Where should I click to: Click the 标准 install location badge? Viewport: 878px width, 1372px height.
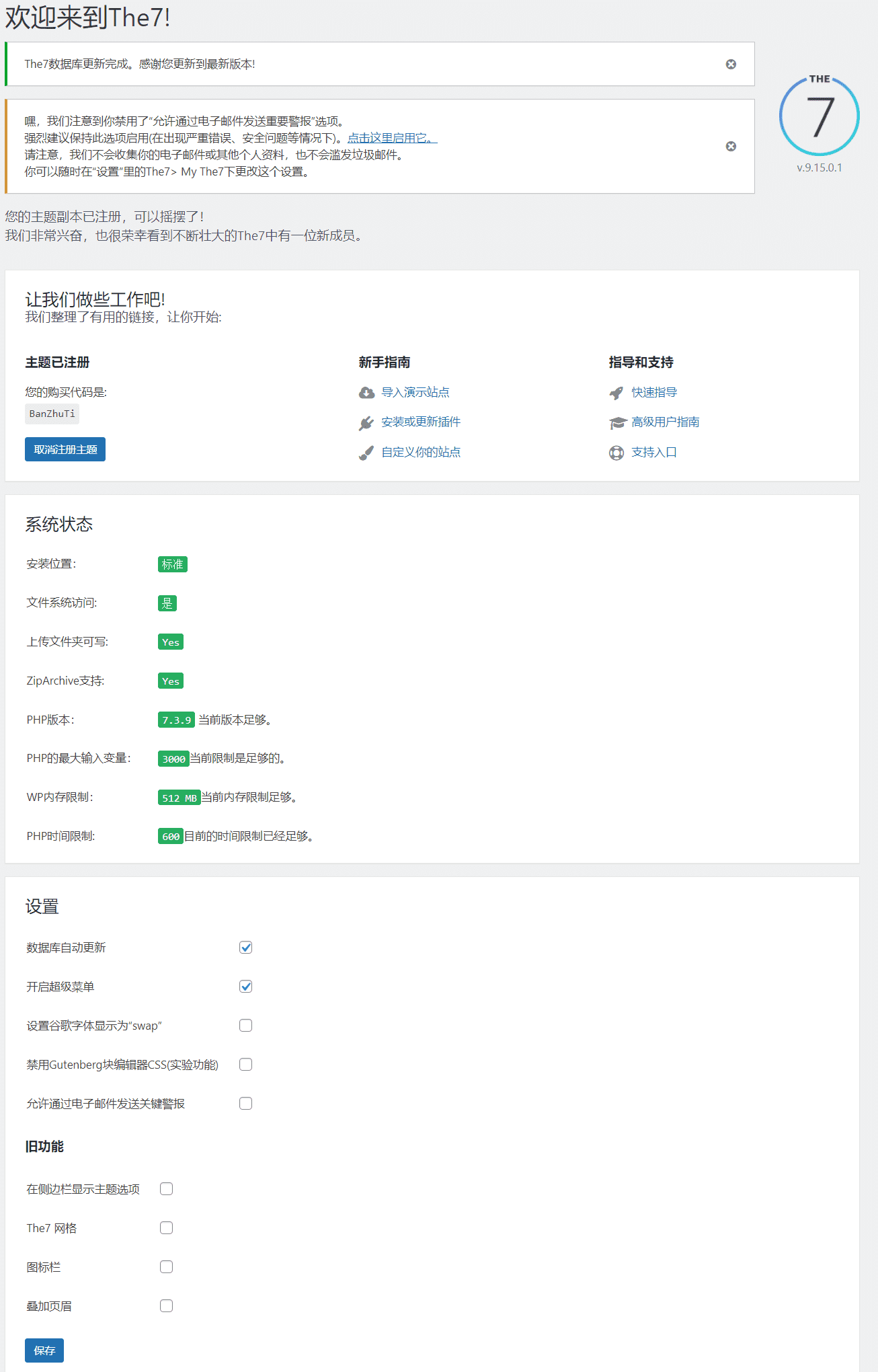click(173, 564)
